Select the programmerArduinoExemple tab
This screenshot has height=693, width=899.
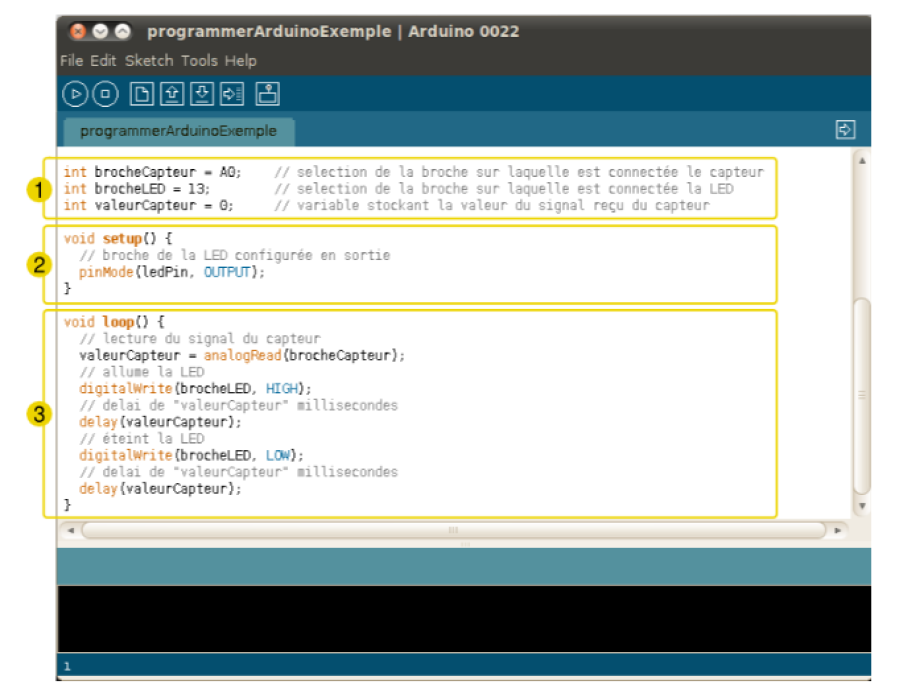coord(178,131)
